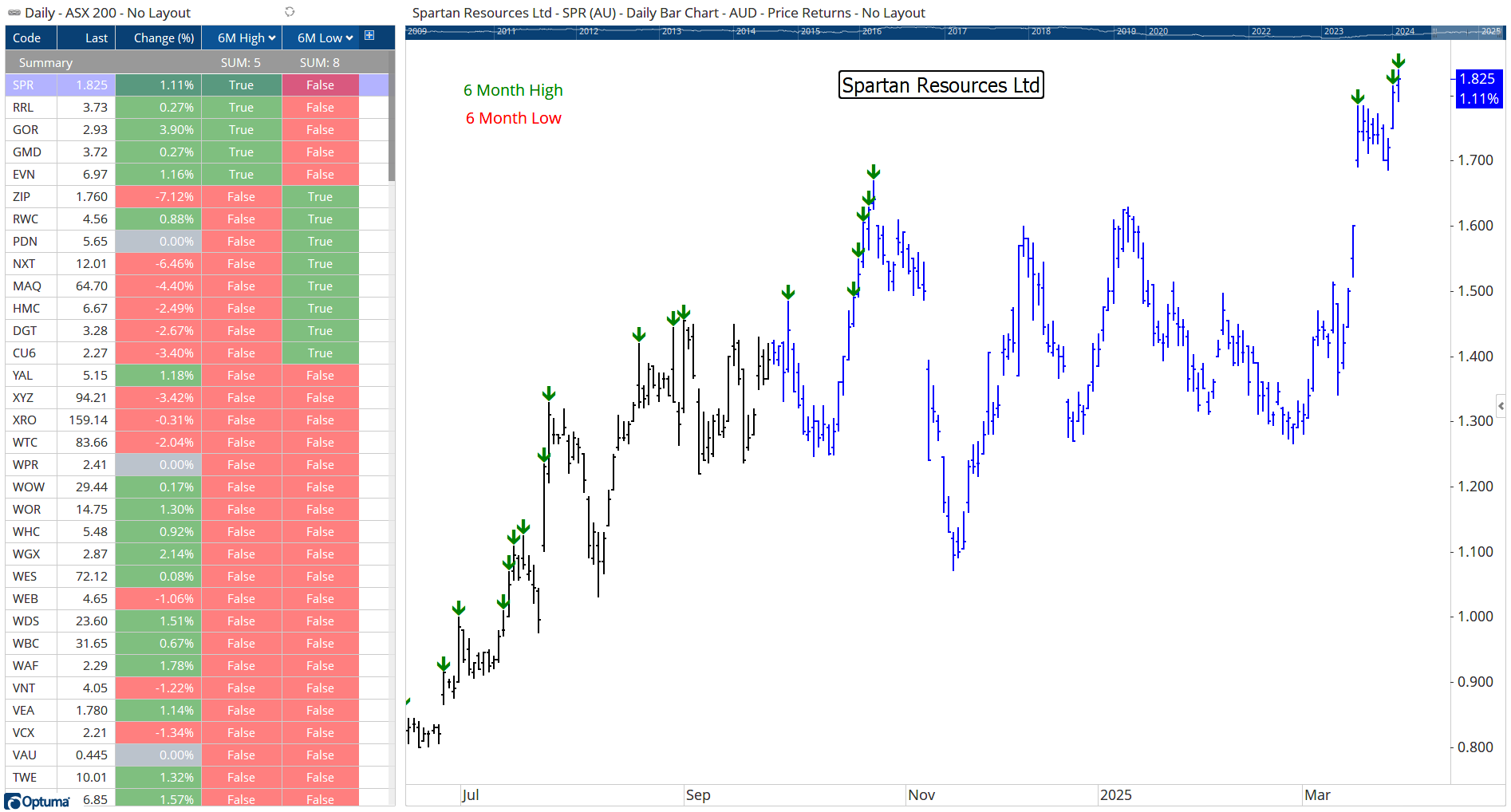
Task: Click the Summary row label
Action: 45,63
